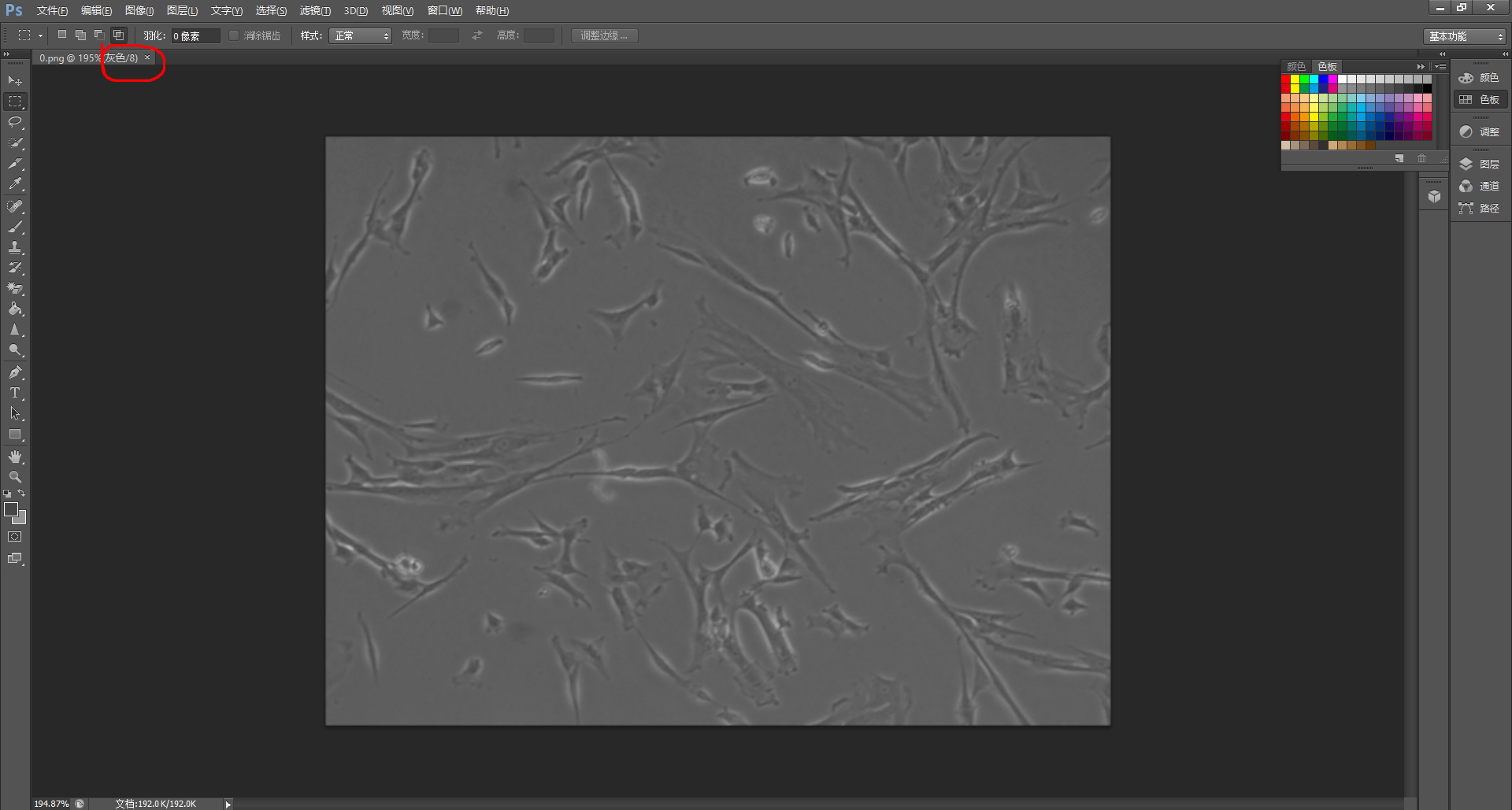Toggle the subtract from selection mode

coord(98,35)
